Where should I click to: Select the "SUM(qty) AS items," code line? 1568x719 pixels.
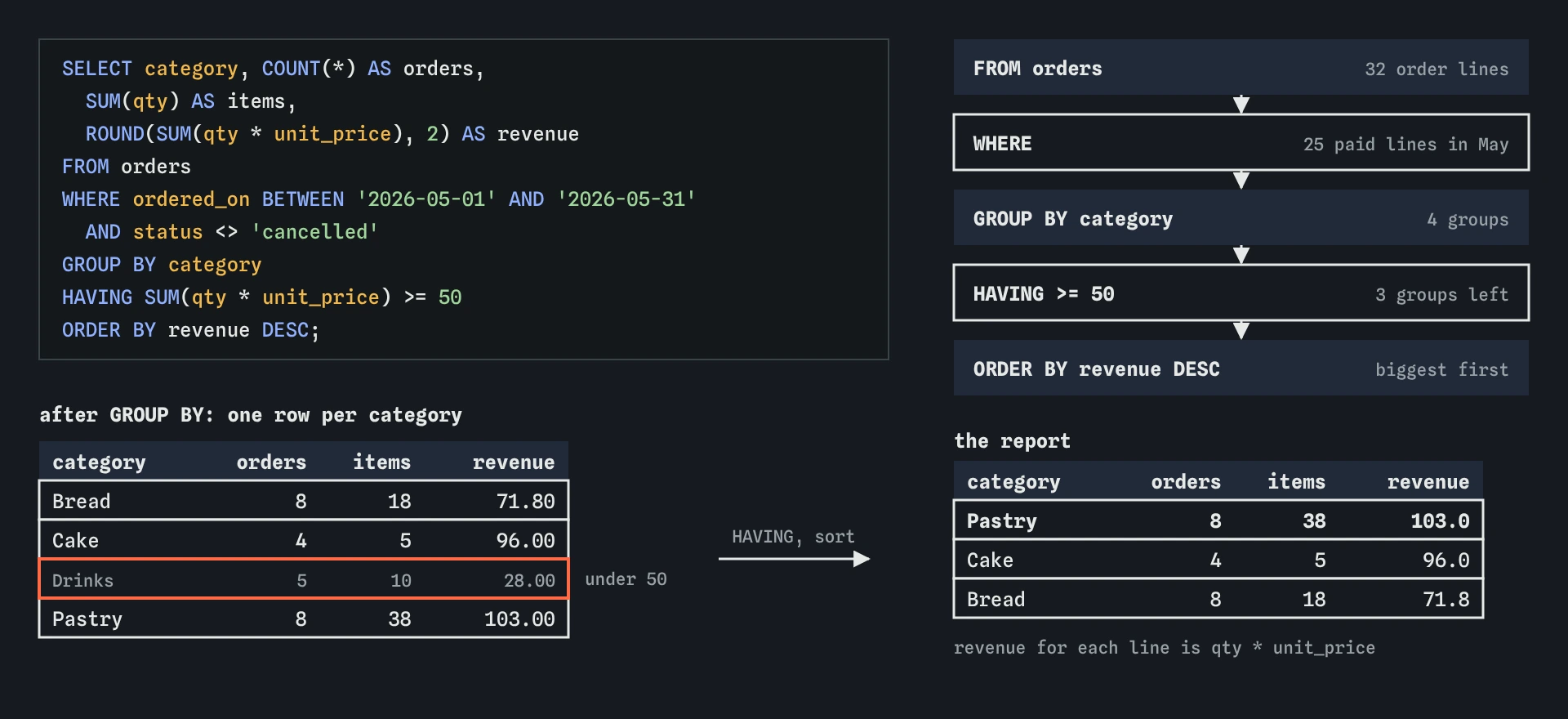(191, 101)
